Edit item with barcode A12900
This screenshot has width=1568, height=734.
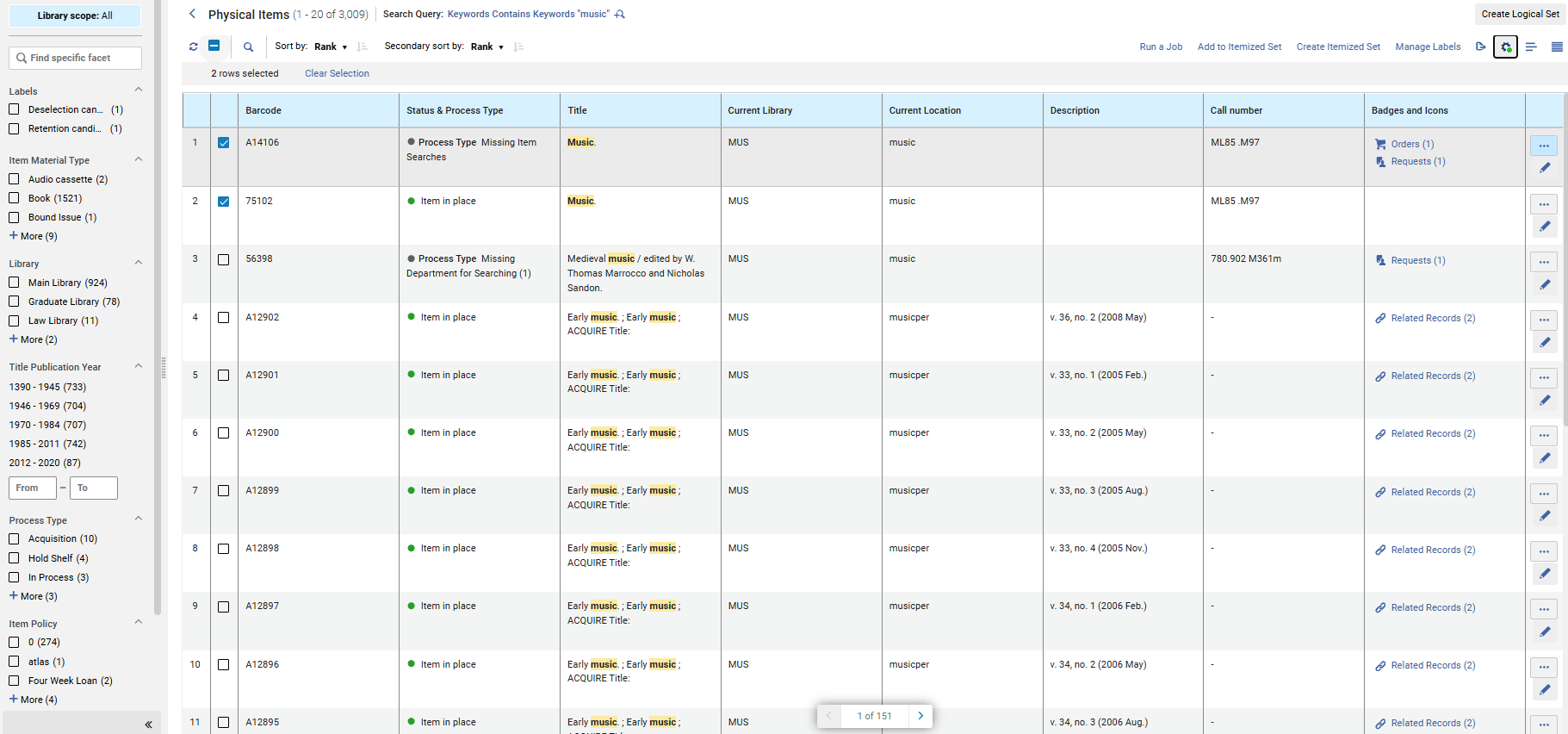[1545, 457]
